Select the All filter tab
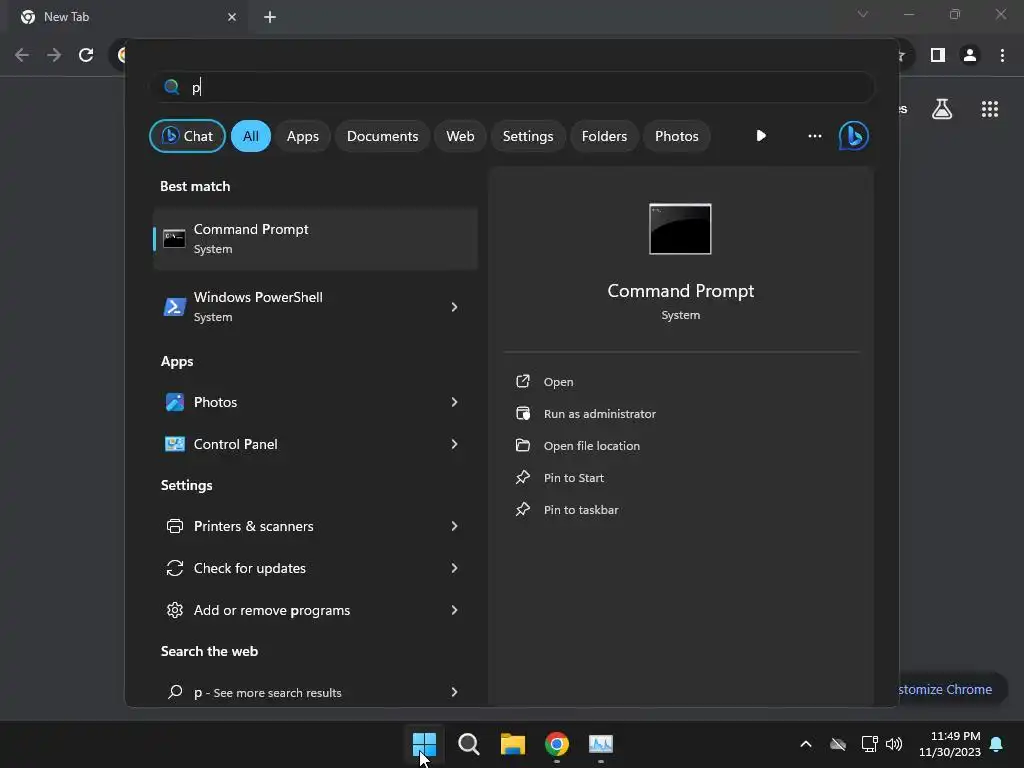This screenshot has width=1024, height=768. (251, 136)
